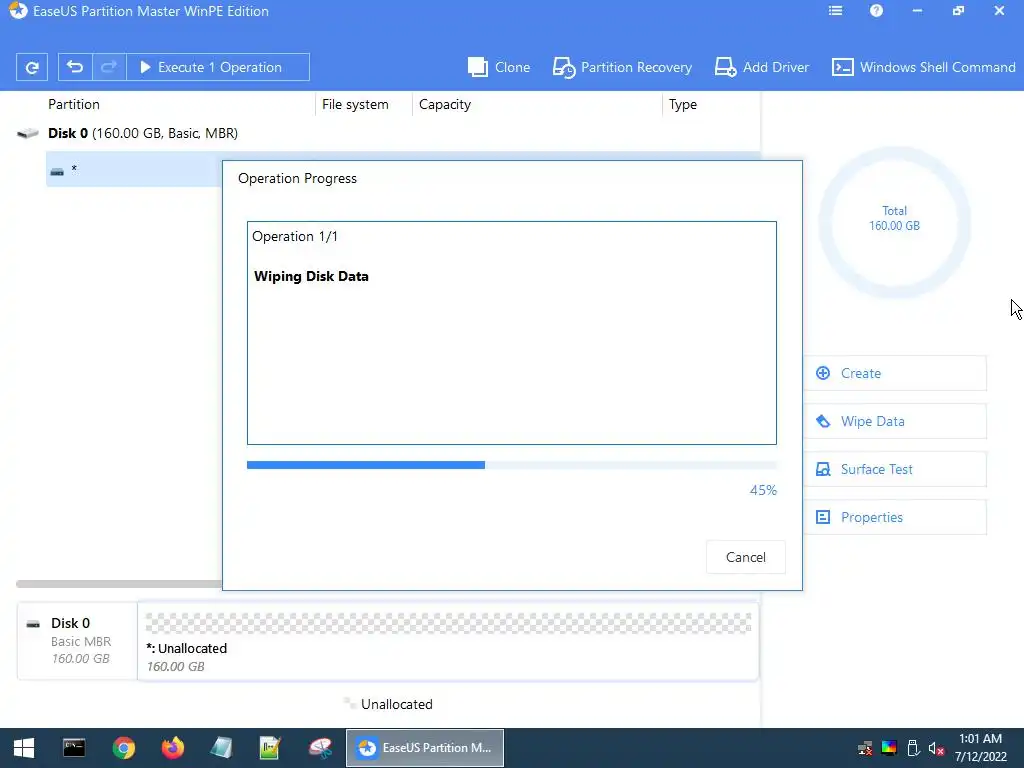Undo the last pending operation

75,67
